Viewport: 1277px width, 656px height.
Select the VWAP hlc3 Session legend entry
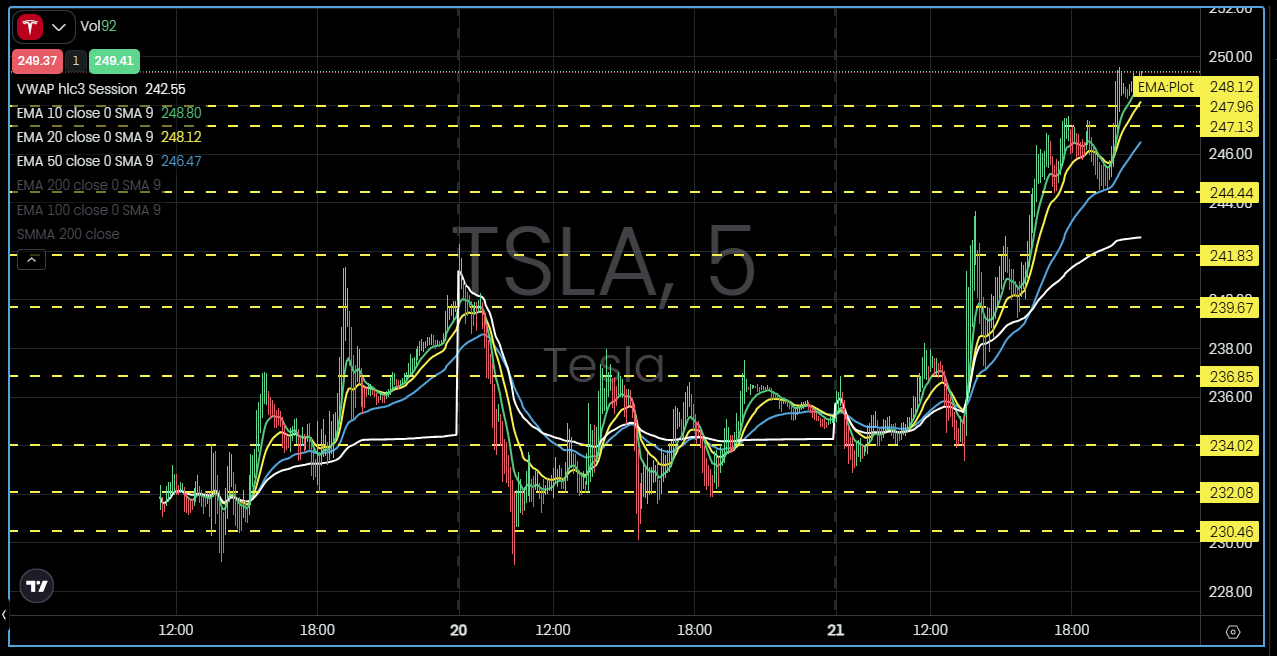coord(77,89)
